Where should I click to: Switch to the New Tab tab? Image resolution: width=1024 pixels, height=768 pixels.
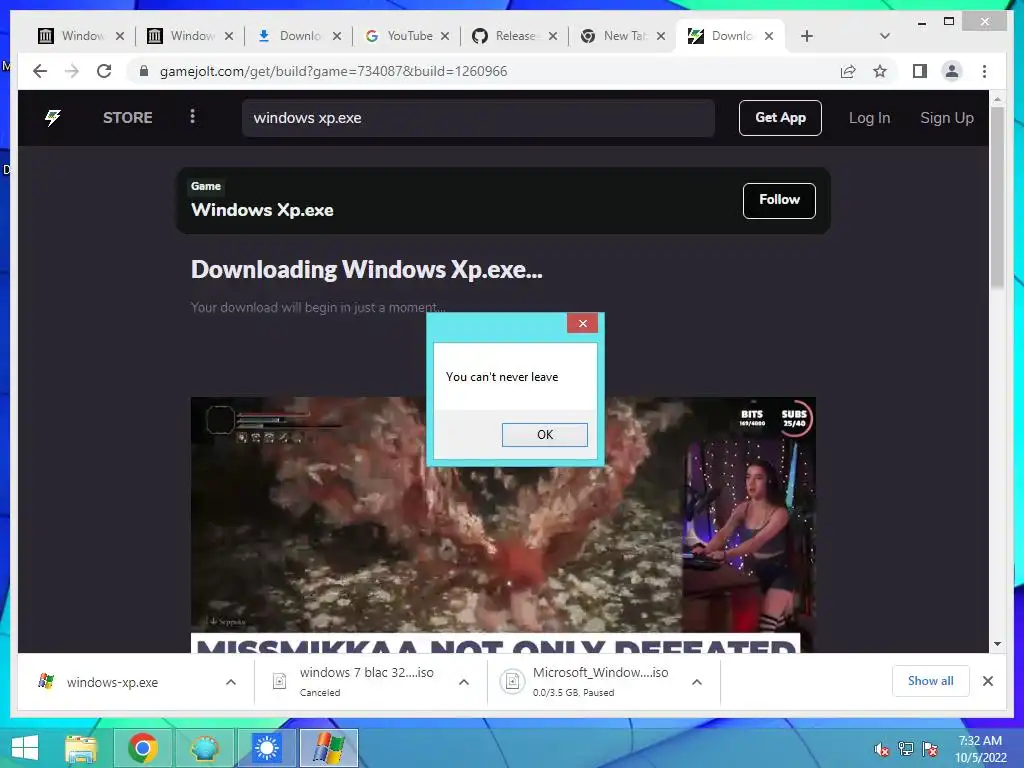tap(615, 36)
